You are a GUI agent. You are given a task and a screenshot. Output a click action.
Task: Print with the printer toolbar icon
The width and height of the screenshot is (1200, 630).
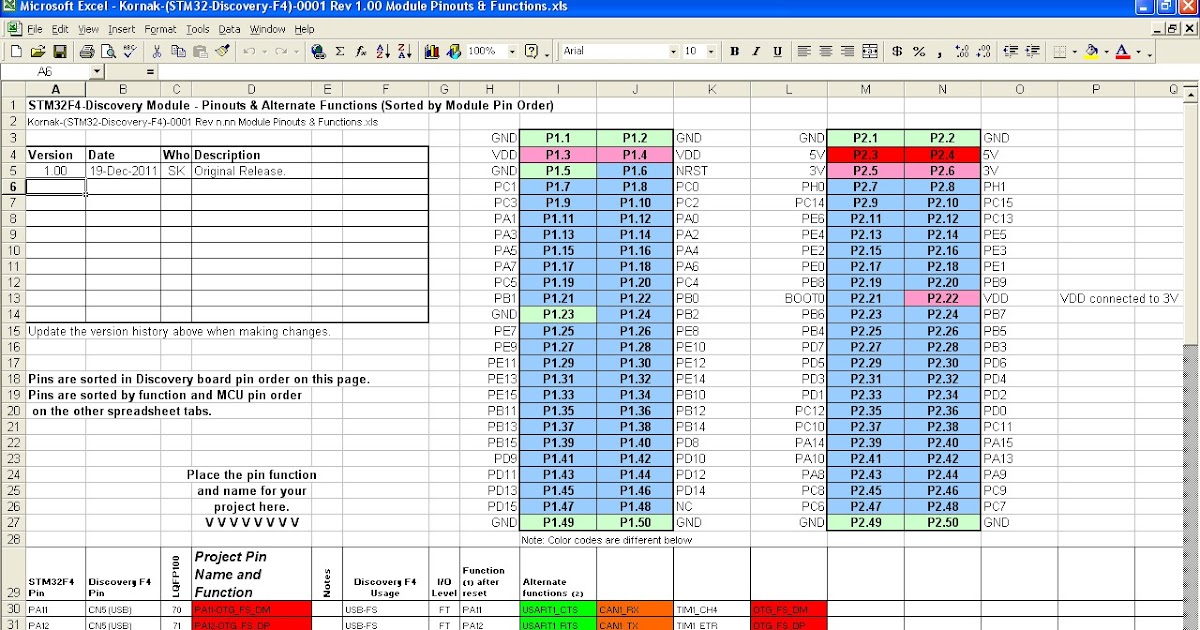tap(87, 51)
